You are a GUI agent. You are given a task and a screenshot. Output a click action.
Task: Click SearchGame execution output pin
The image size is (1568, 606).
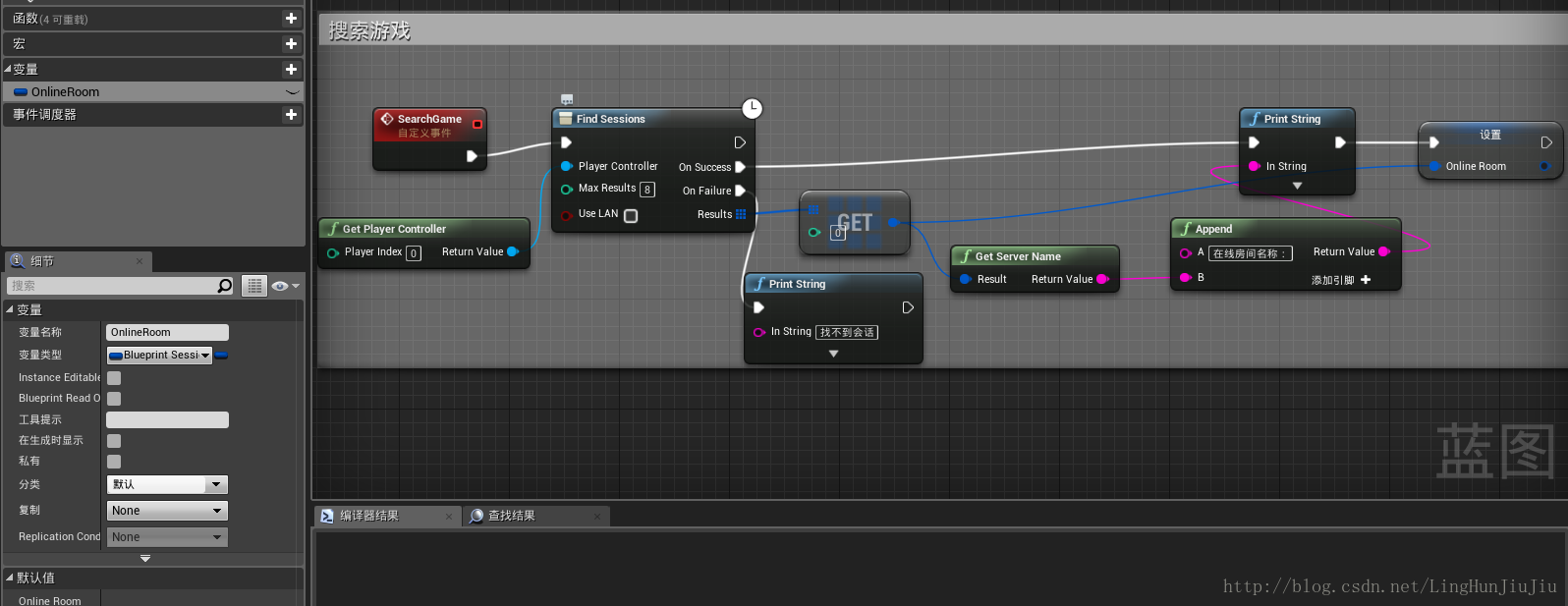click(472, 156)
